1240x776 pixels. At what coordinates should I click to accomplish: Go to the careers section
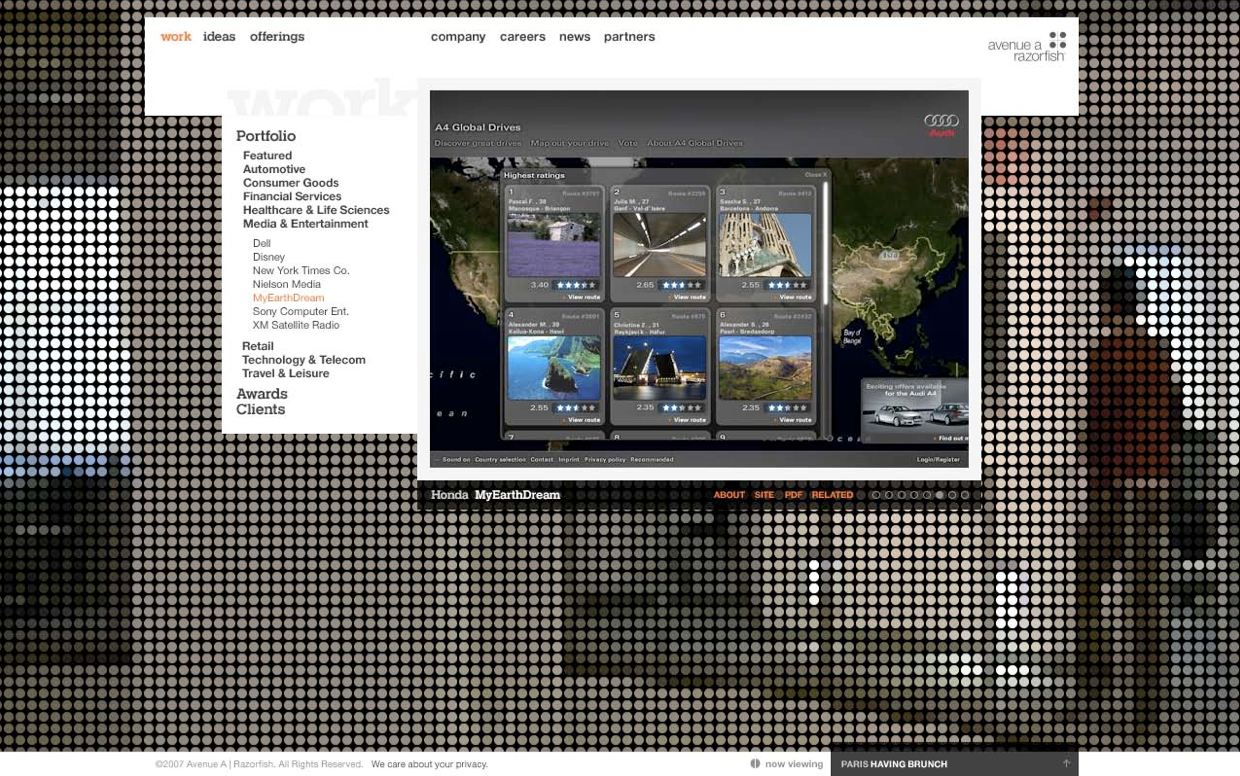coord(522,37)
